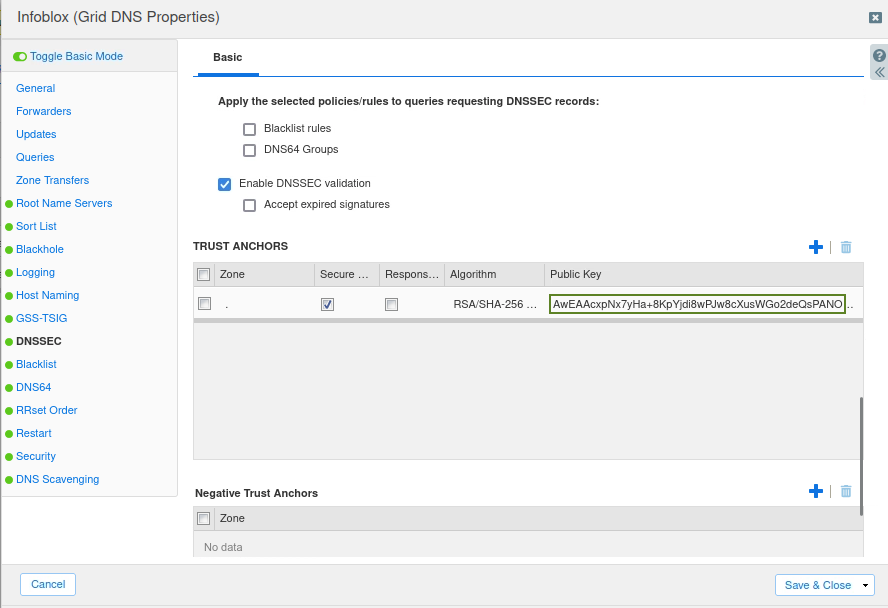Viewport: 888px width, 608px height.
Task: Tick Accept expired signatures checkbox
Action: point(250,205)
